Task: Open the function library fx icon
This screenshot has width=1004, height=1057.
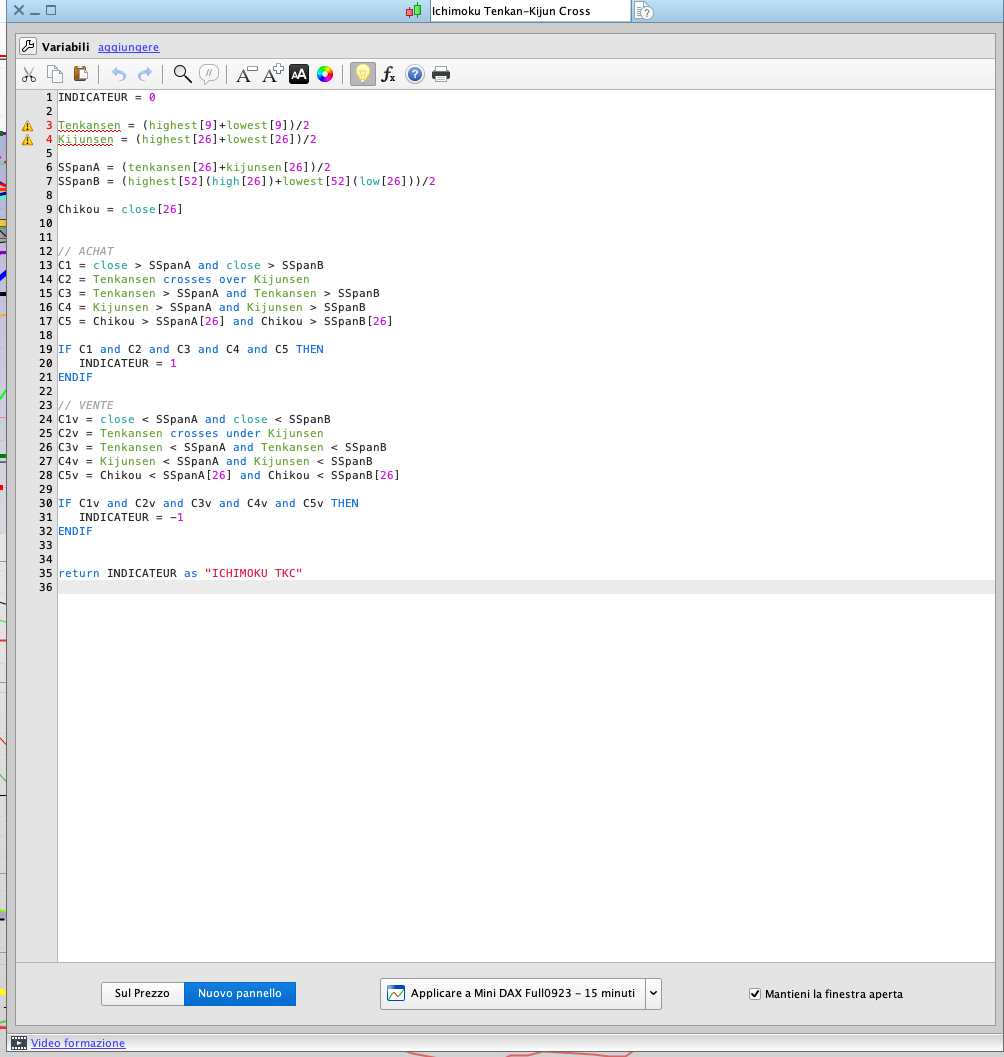Action: pos(389,74)
